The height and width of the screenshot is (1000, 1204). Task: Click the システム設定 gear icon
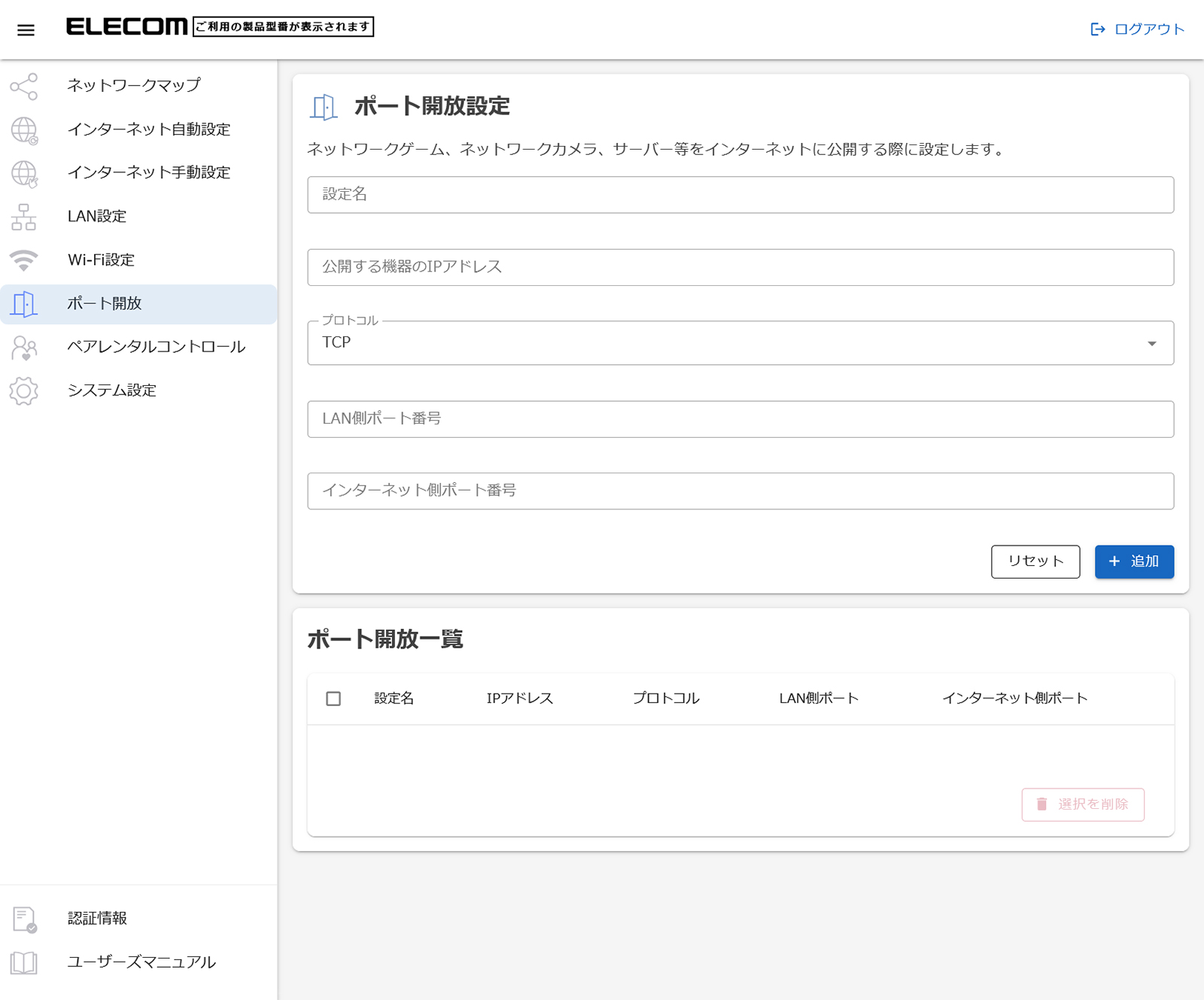(24, 391)
